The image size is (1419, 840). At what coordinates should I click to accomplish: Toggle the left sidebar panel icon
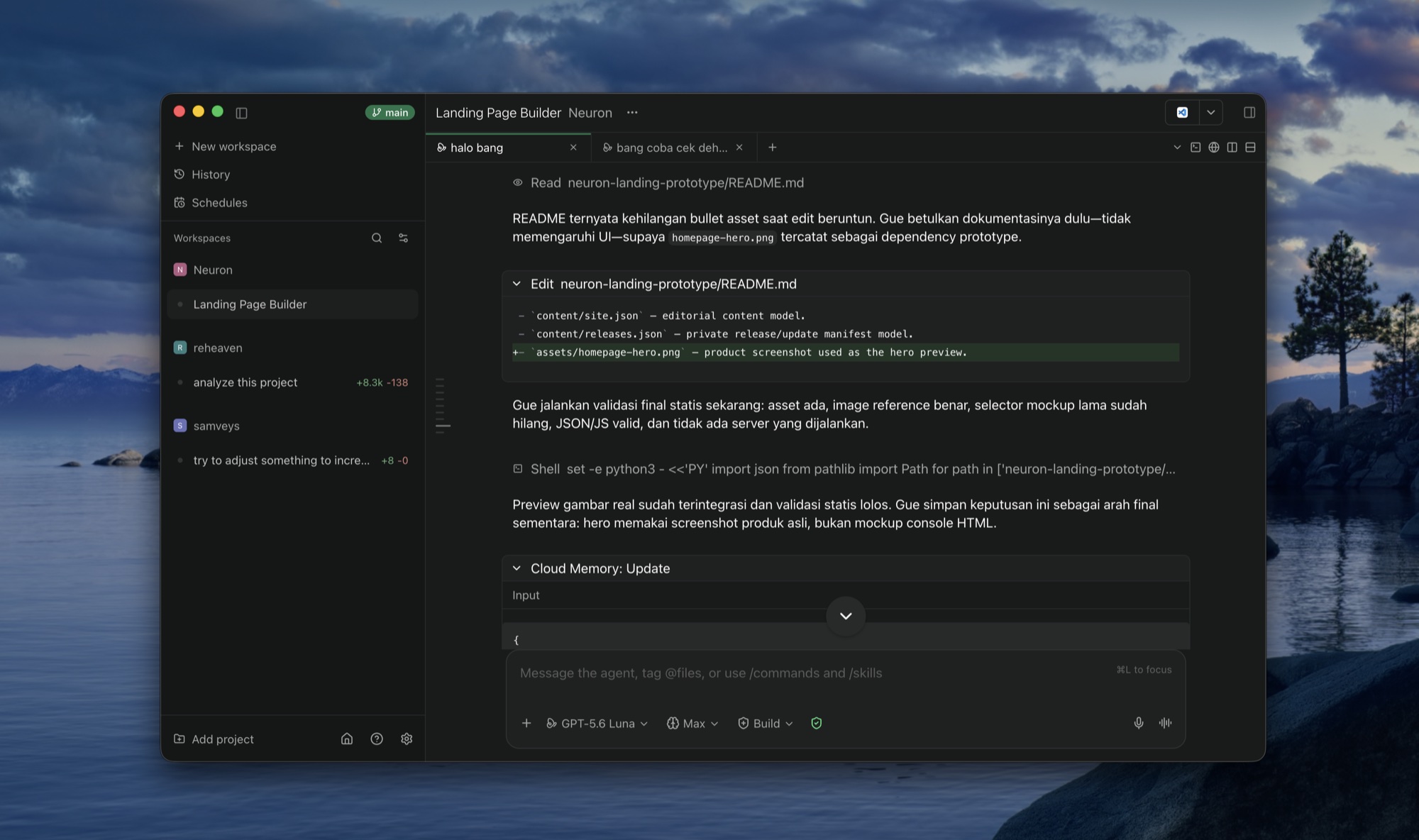[241, 113]
